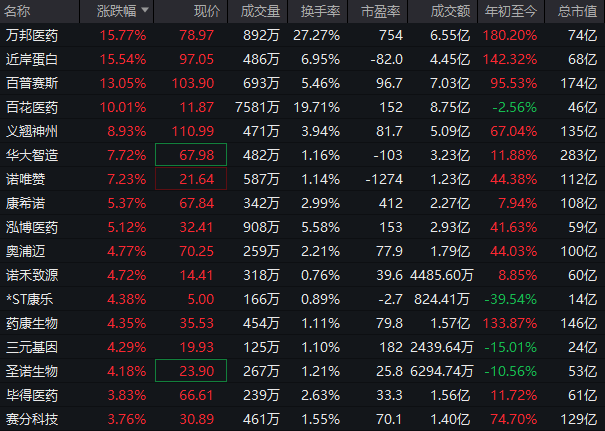605x431 pixels.
Task: Select the 毕得医药 stock name
Action: [x=32, y=396]
